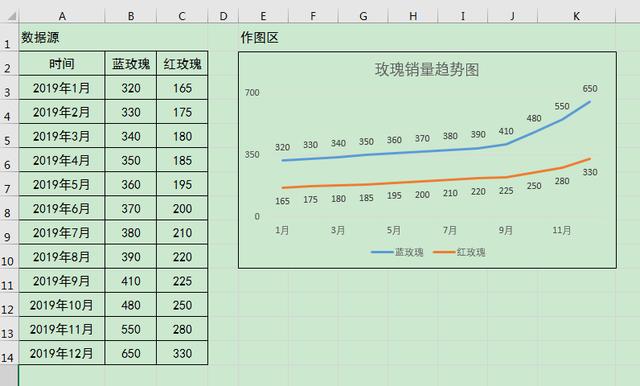Click the 蓝玫瑰 table header cell

[x=131, y=64]
